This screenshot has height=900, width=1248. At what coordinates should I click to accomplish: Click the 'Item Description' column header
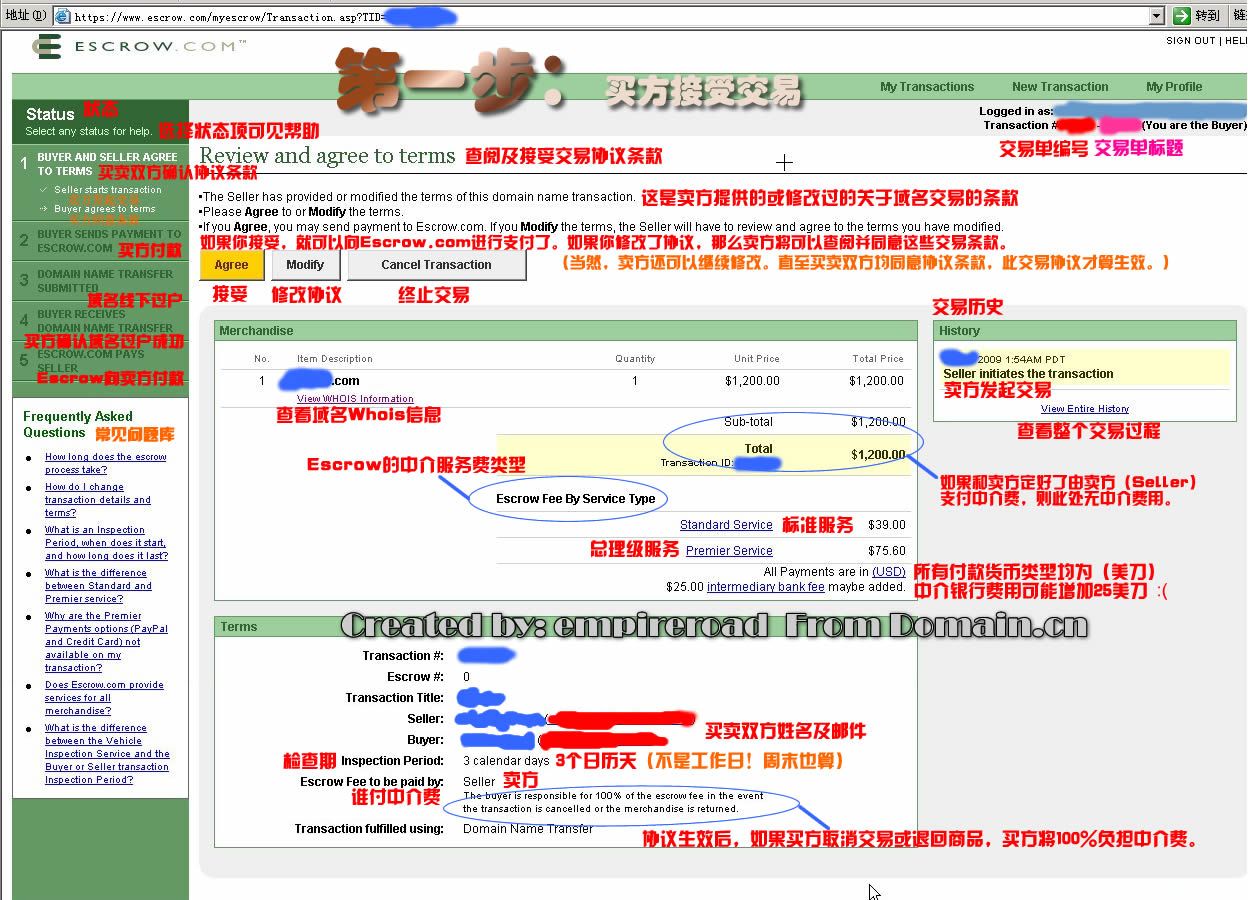click(334, 359)
